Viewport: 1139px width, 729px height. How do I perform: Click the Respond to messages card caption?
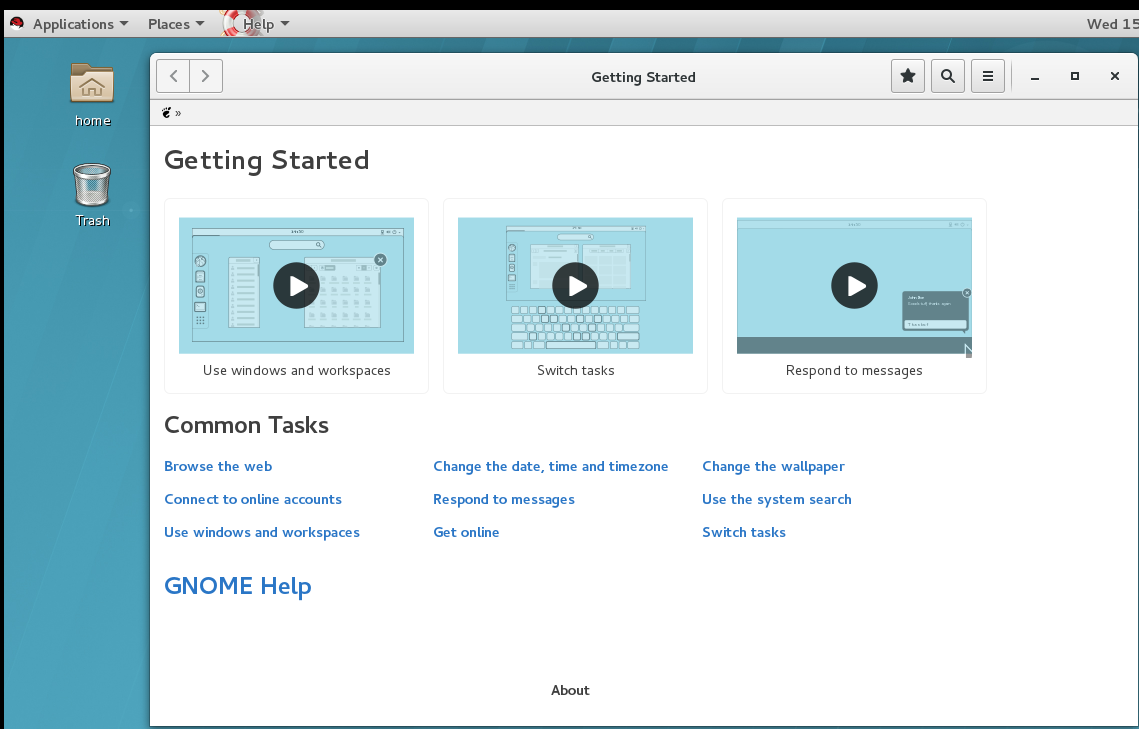(x=854, y=370)
